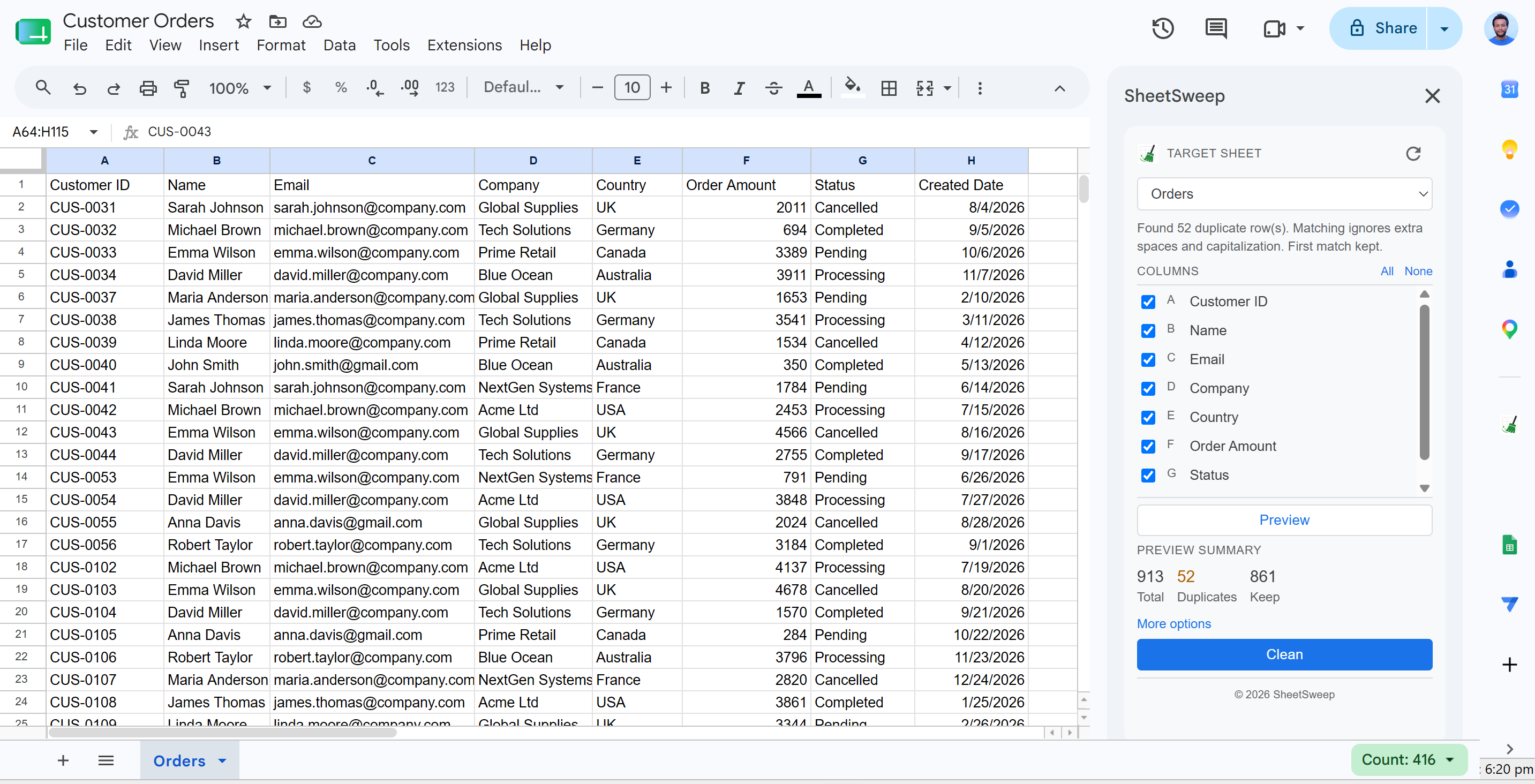Screen dimensions: 1535x784
Task: Open the three-dot more toolbar options
Action: [980, 88]
